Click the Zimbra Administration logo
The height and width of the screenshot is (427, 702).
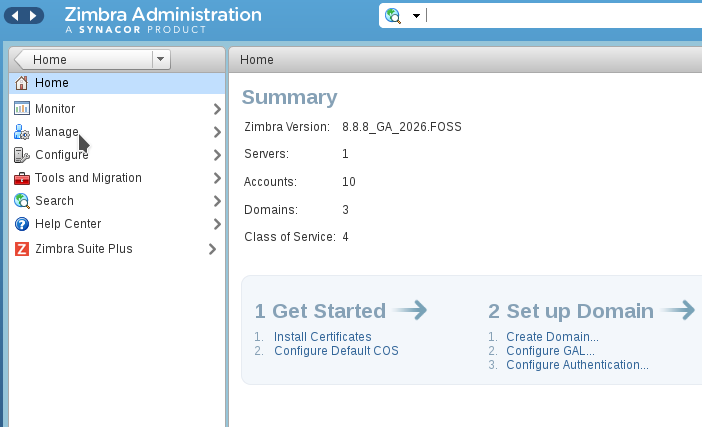(x=163, y=20)
